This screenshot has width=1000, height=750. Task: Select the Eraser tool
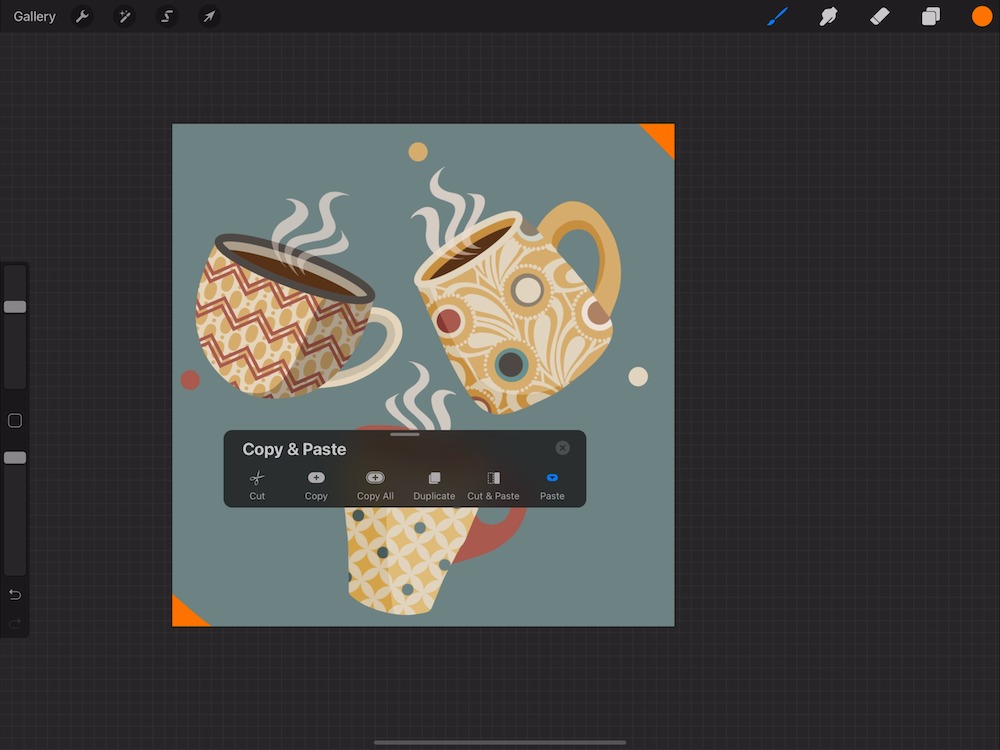879,17
